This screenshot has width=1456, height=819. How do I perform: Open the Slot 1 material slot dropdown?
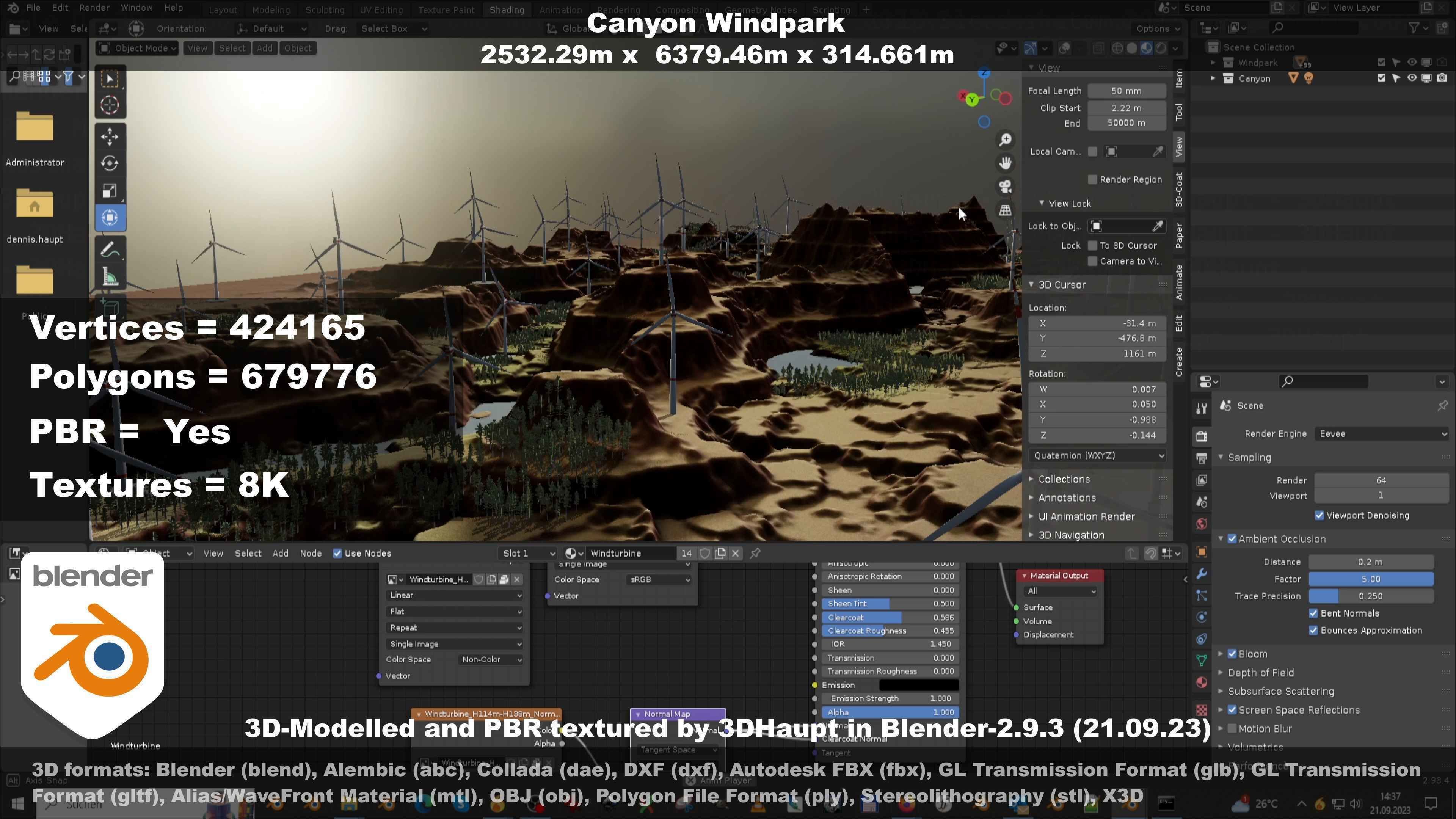(528, 553)
